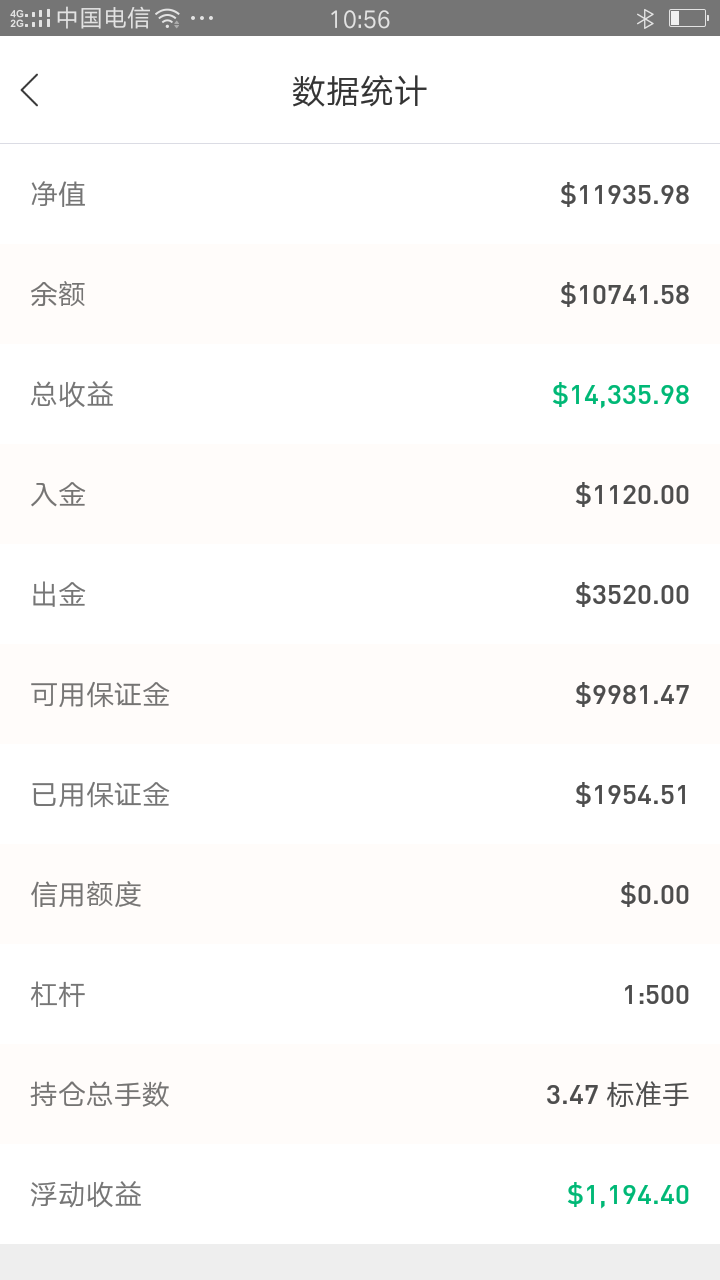Tap the 杠杆 ratio 1:500
The width and height of the screenshot is (720, 1280).
pos(656,995)
